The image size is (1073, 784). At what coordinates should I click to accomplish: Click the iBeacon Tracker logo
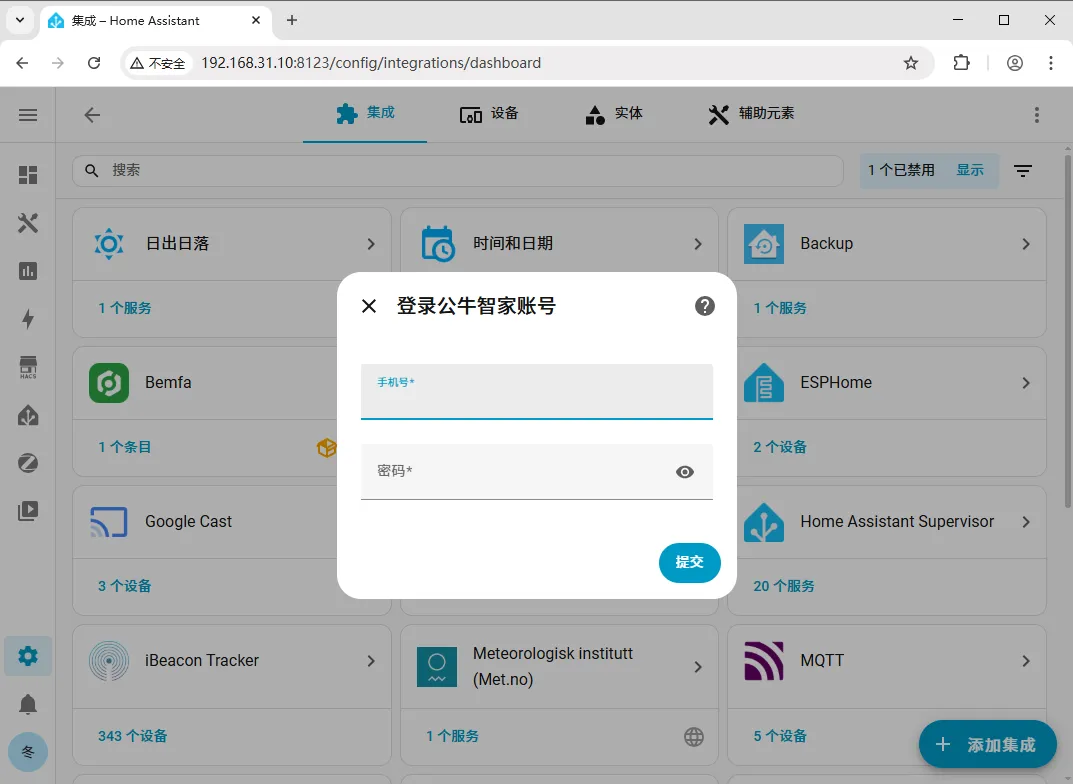(x=109, y=661)
